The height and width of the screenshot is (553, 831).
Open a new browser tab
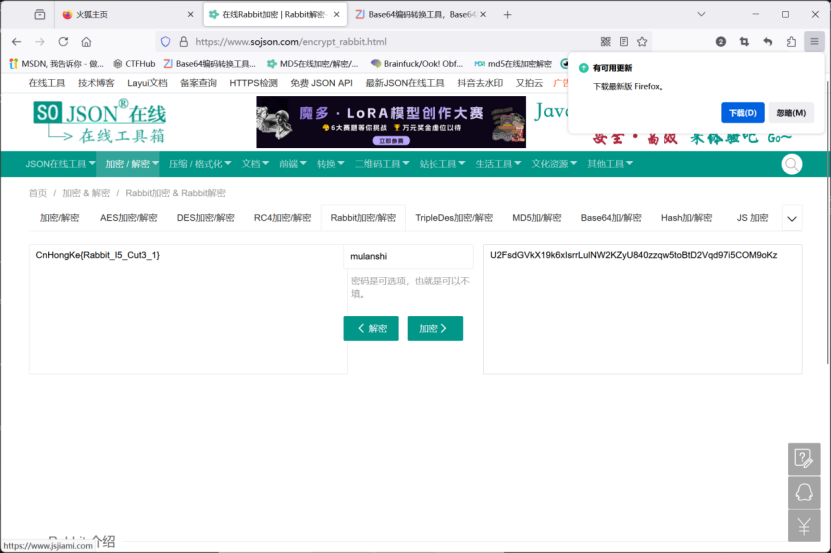pos(507,15)
